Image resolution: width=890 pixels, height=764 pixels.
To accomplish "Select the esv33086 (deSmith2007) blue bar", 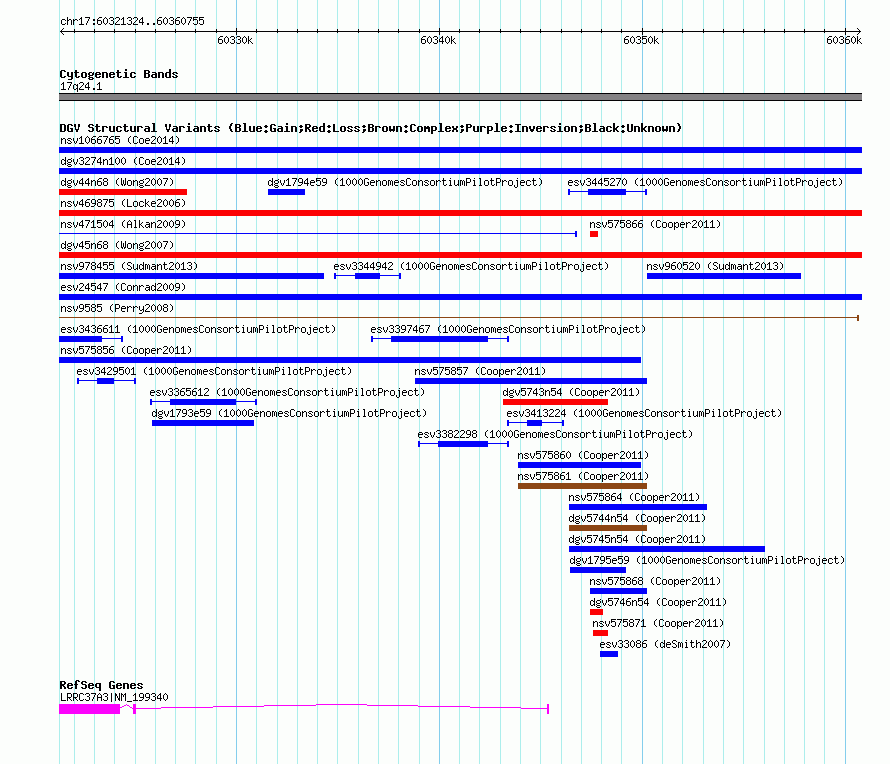I will (x=609, y=654).
